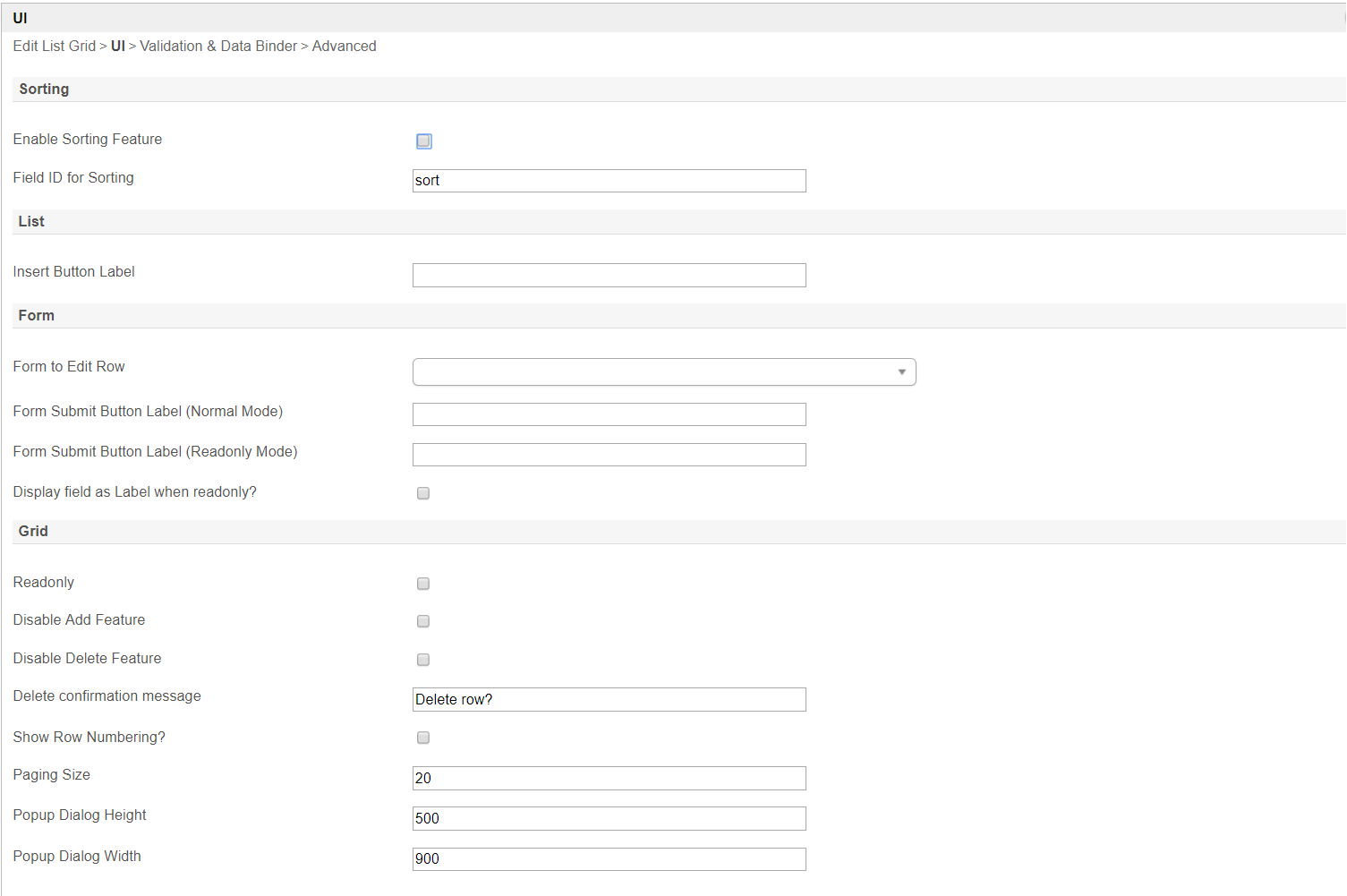Select the UI breadcrumb step
Viewport: 1347px width, 896px height.
point(117,46)
